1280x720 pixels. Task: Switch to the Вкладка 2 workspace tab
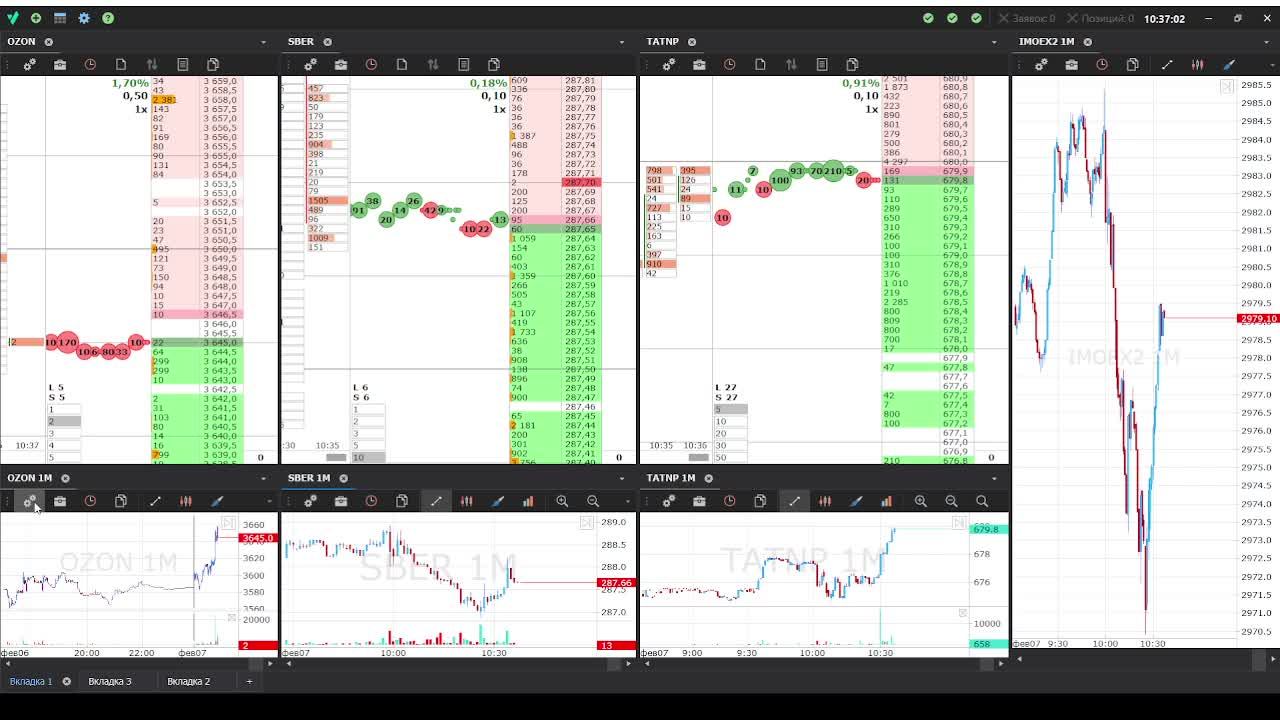click(188, 681)
